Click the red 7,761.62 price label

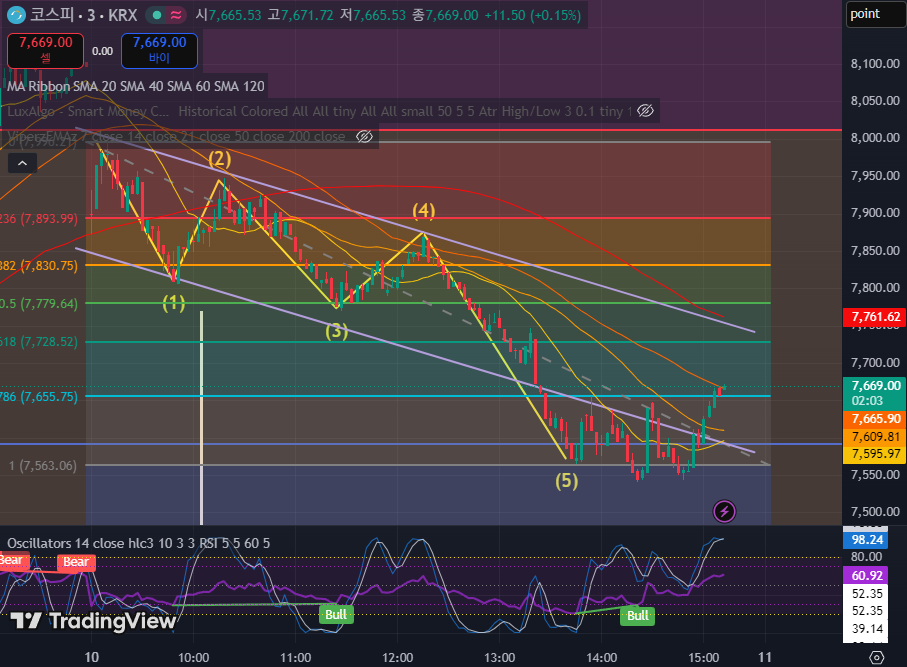(x=875, y=316)
